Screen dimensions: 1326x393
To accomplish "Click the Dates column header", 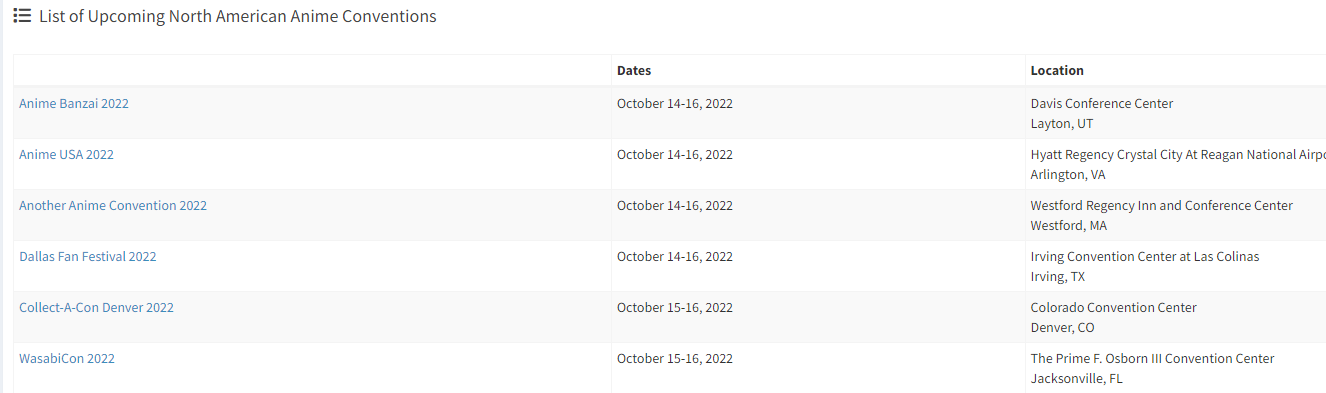I will point(634,71).
